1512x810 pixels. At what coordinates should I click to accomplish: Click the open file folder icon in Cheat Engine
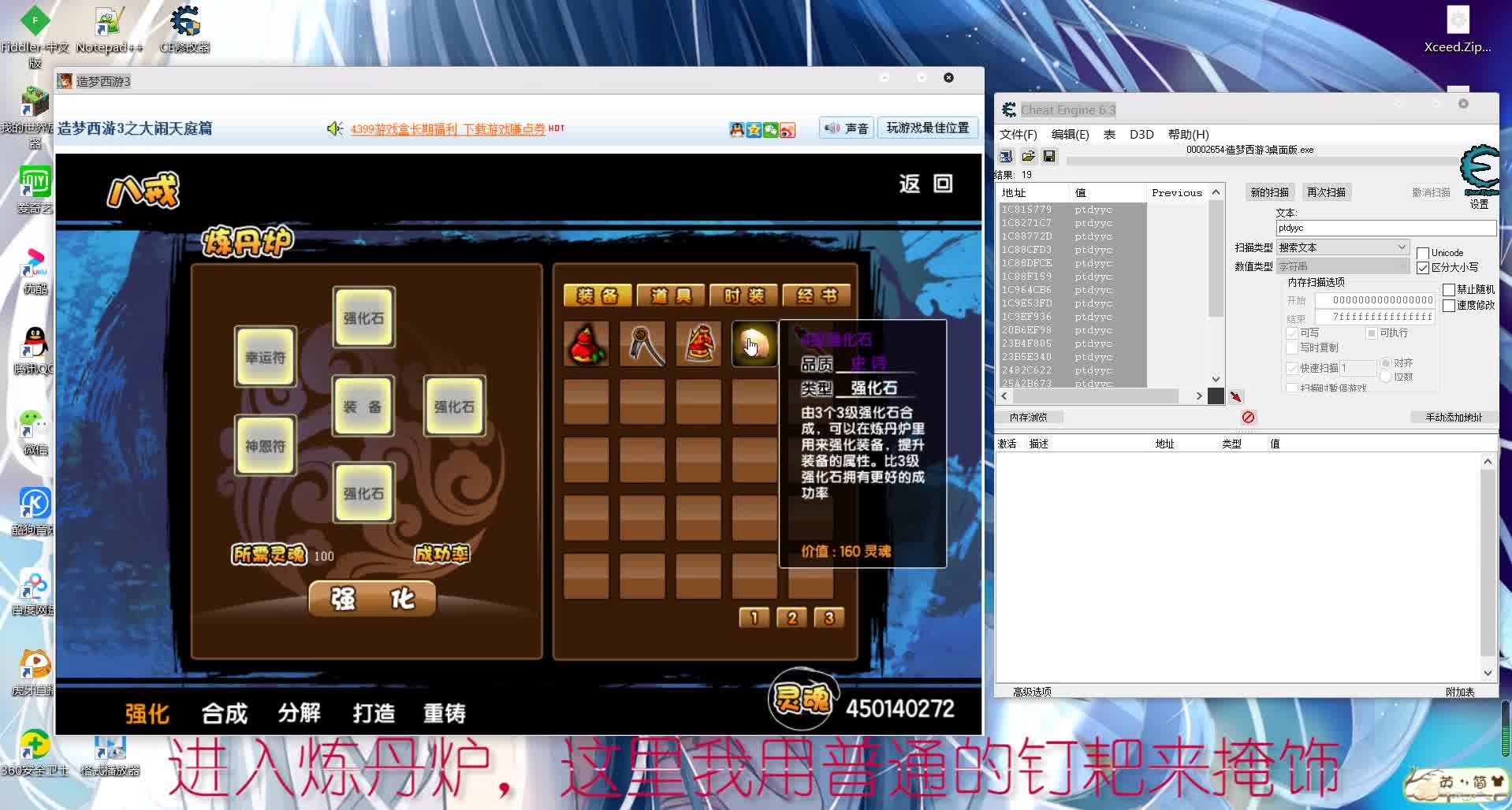1028,156
